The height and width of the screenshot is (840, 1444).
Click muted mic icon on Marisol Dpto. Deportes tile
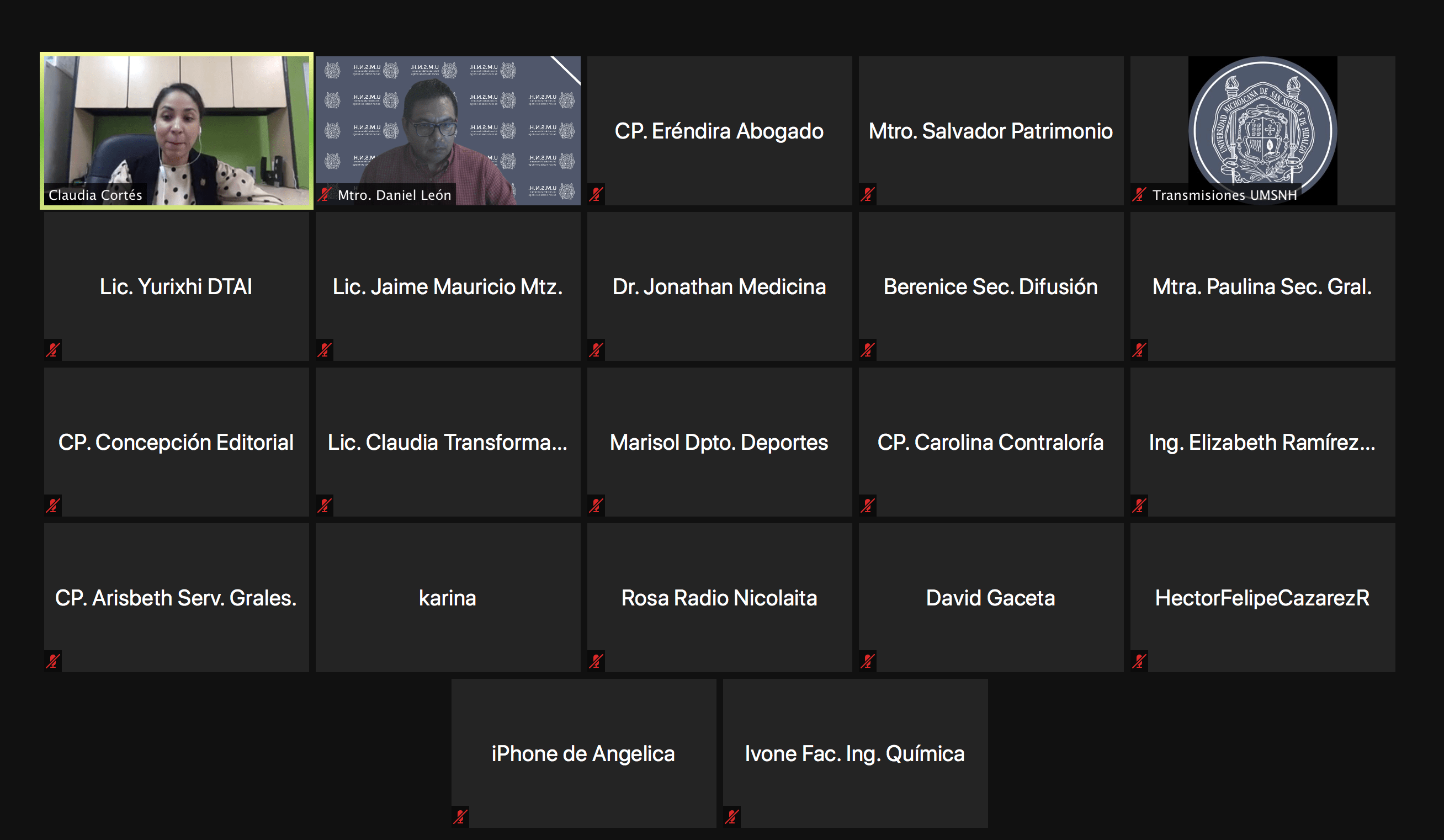pos(596,506)
